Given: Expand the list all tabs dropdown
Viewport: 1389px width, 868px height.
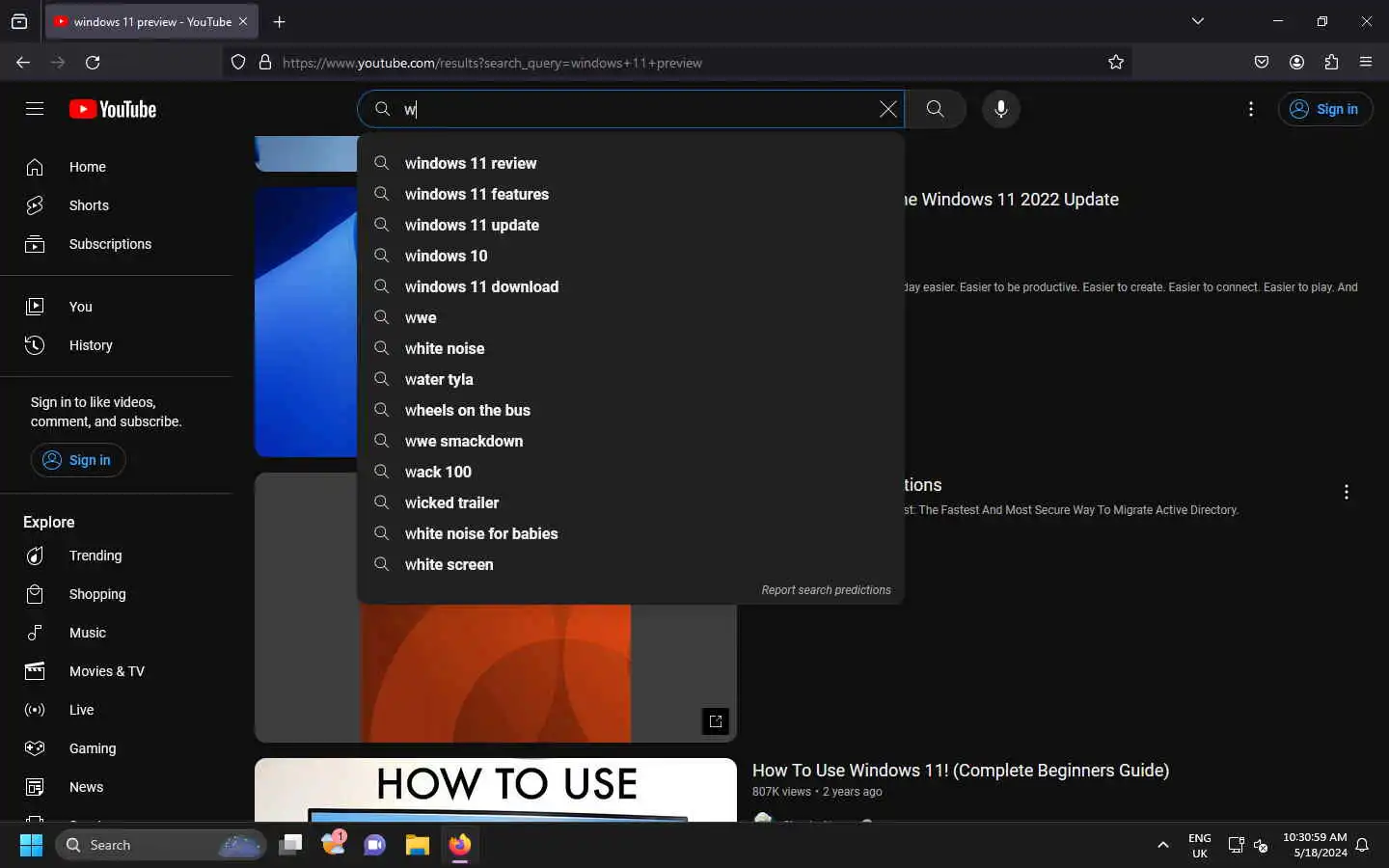Looking at the screenshot, I should coord(1198,21).
